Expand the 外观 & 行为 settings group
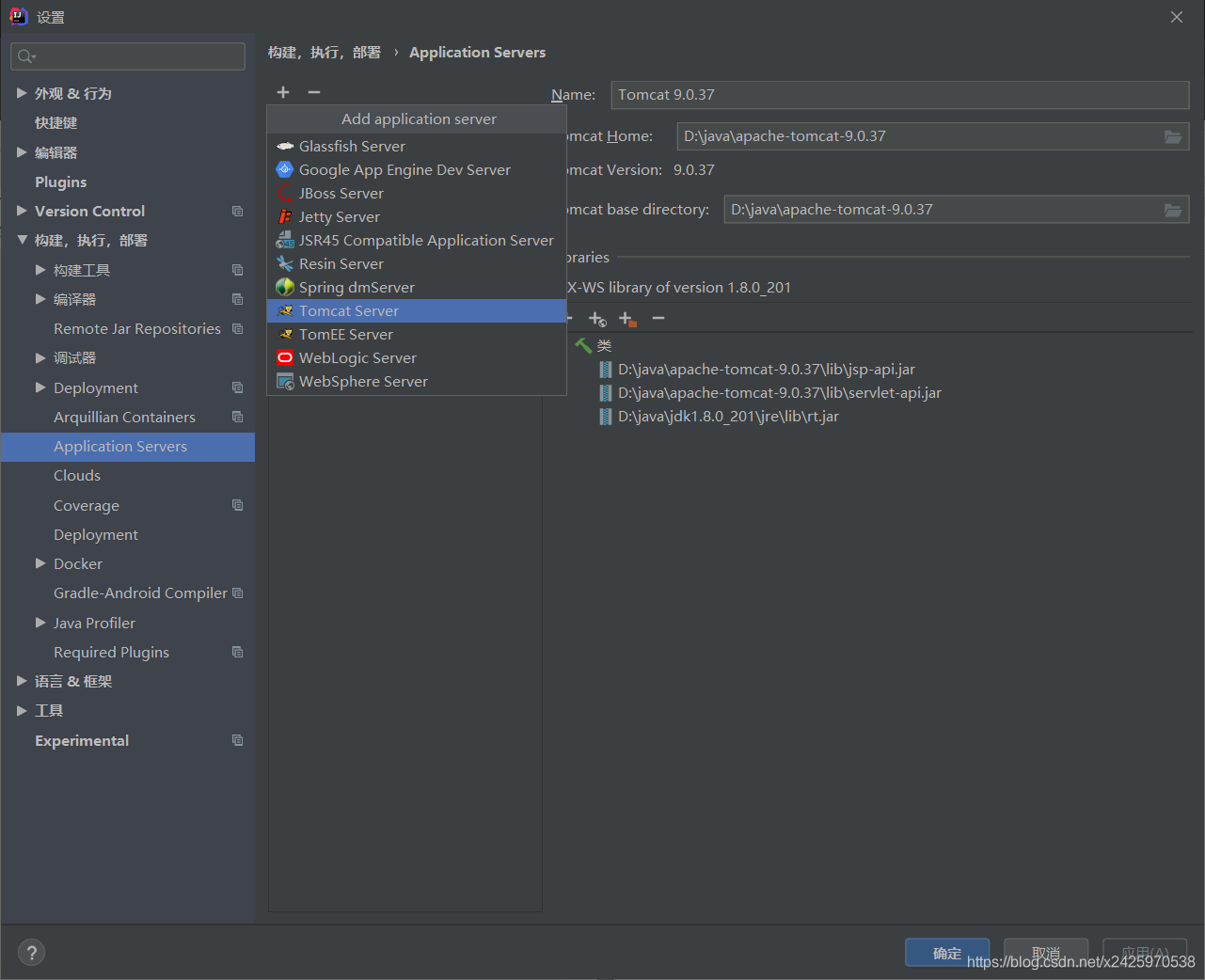 pyautogui.click(x=22, y=93)
